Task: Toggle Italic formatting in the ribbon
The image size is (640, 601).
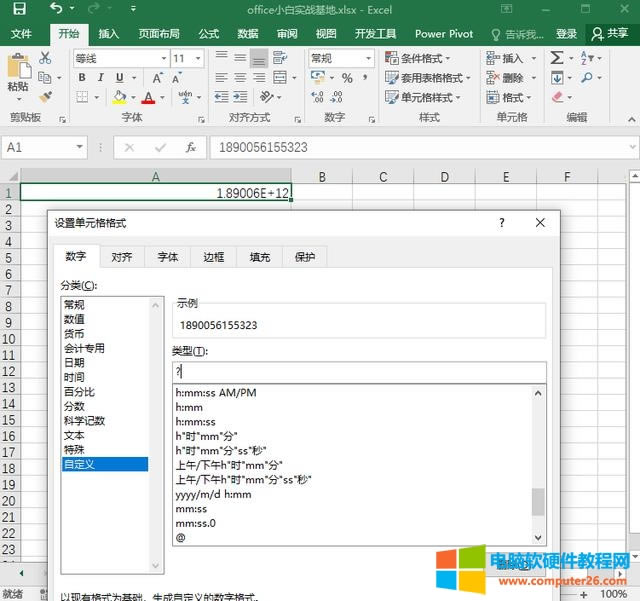Action: pos(101,78)
